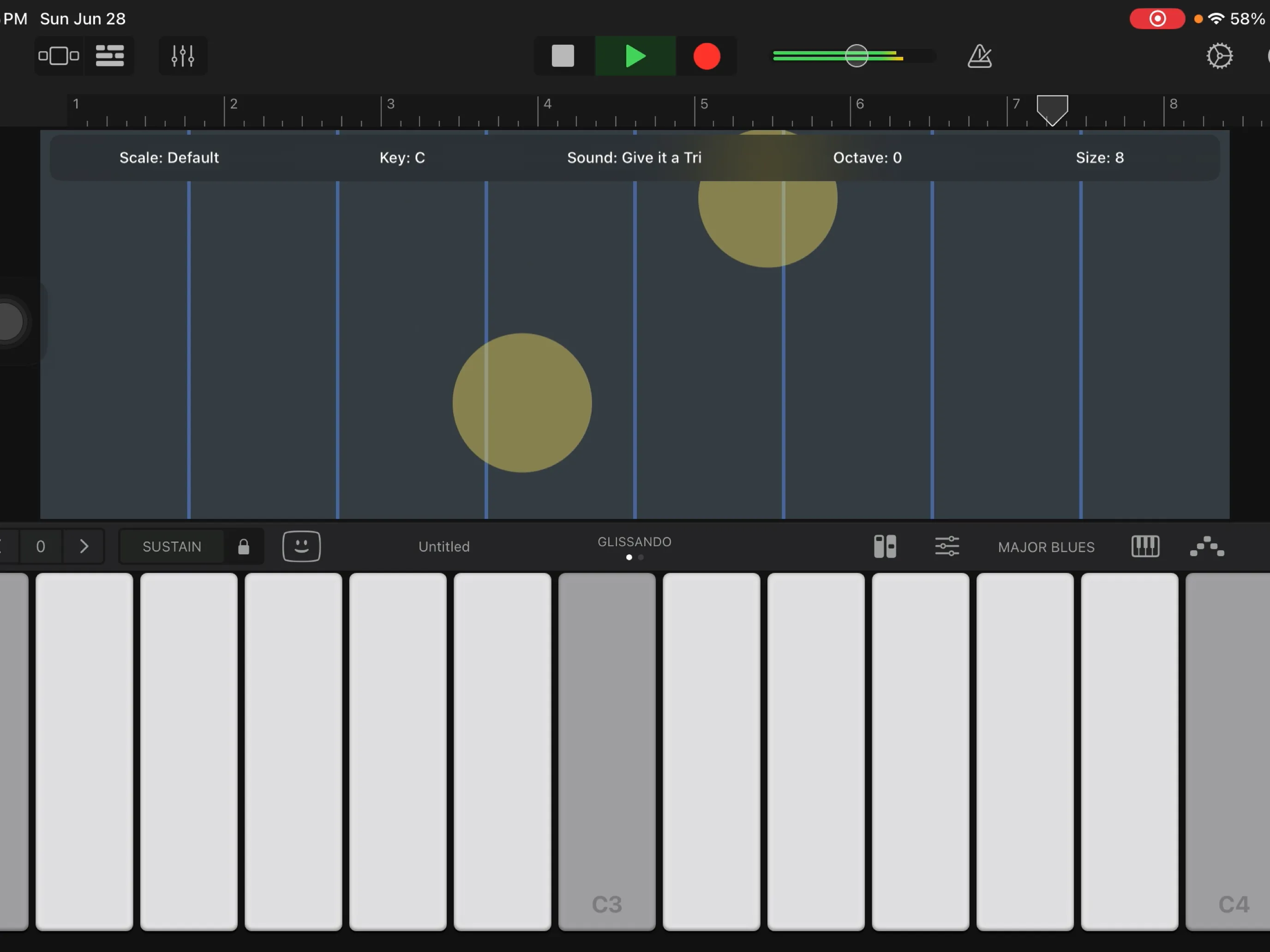Open the arpeggiator dots icon
The image size is (1270, 952).
pyautogui.click(x=1207, y=546)
